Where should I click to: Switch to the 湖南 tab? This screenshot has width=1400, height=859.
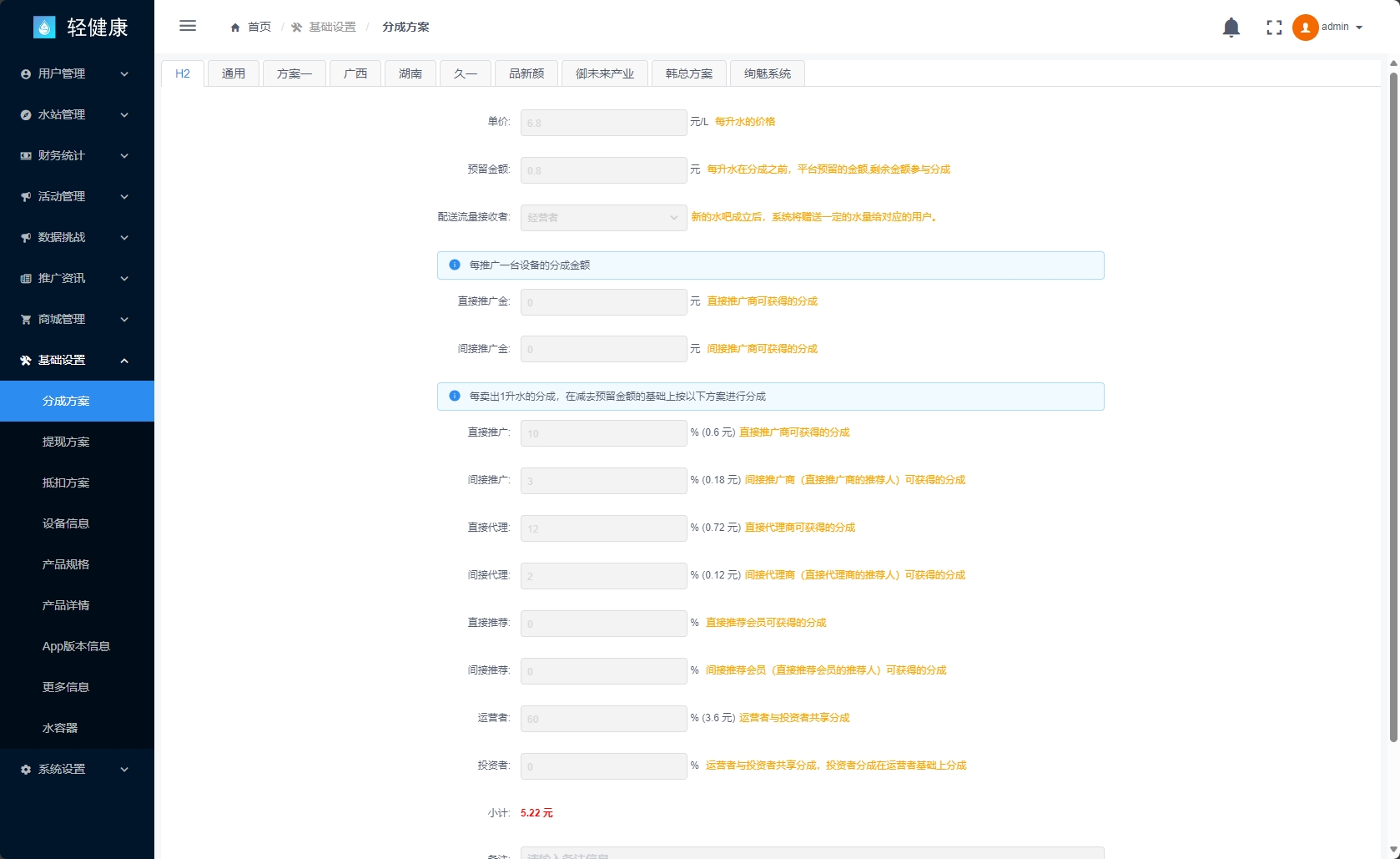[410, 73]
